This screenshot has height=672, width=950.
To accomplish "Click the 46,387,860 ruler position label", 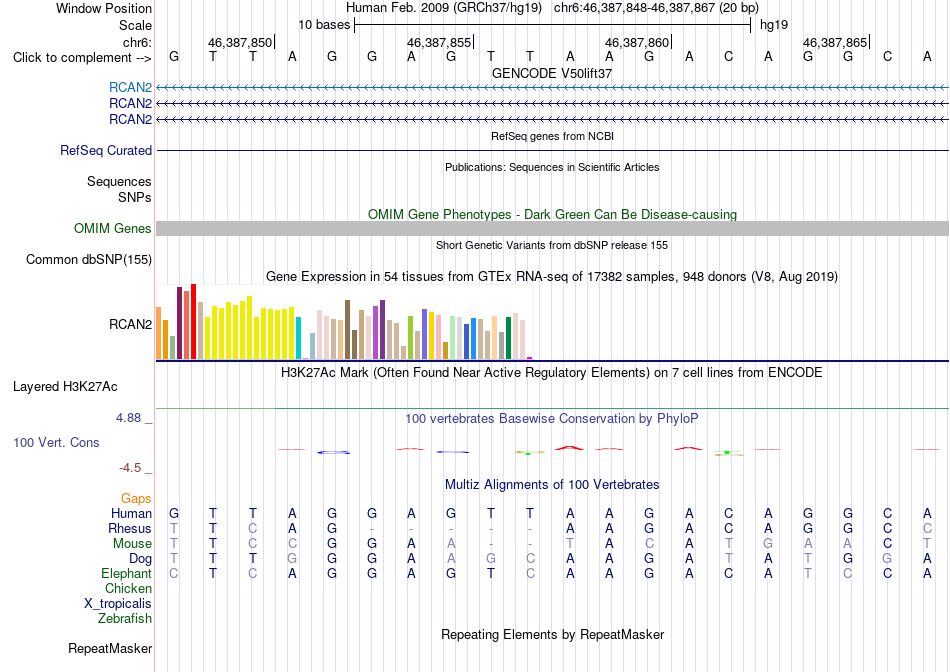I will click(x=637, y=42).
